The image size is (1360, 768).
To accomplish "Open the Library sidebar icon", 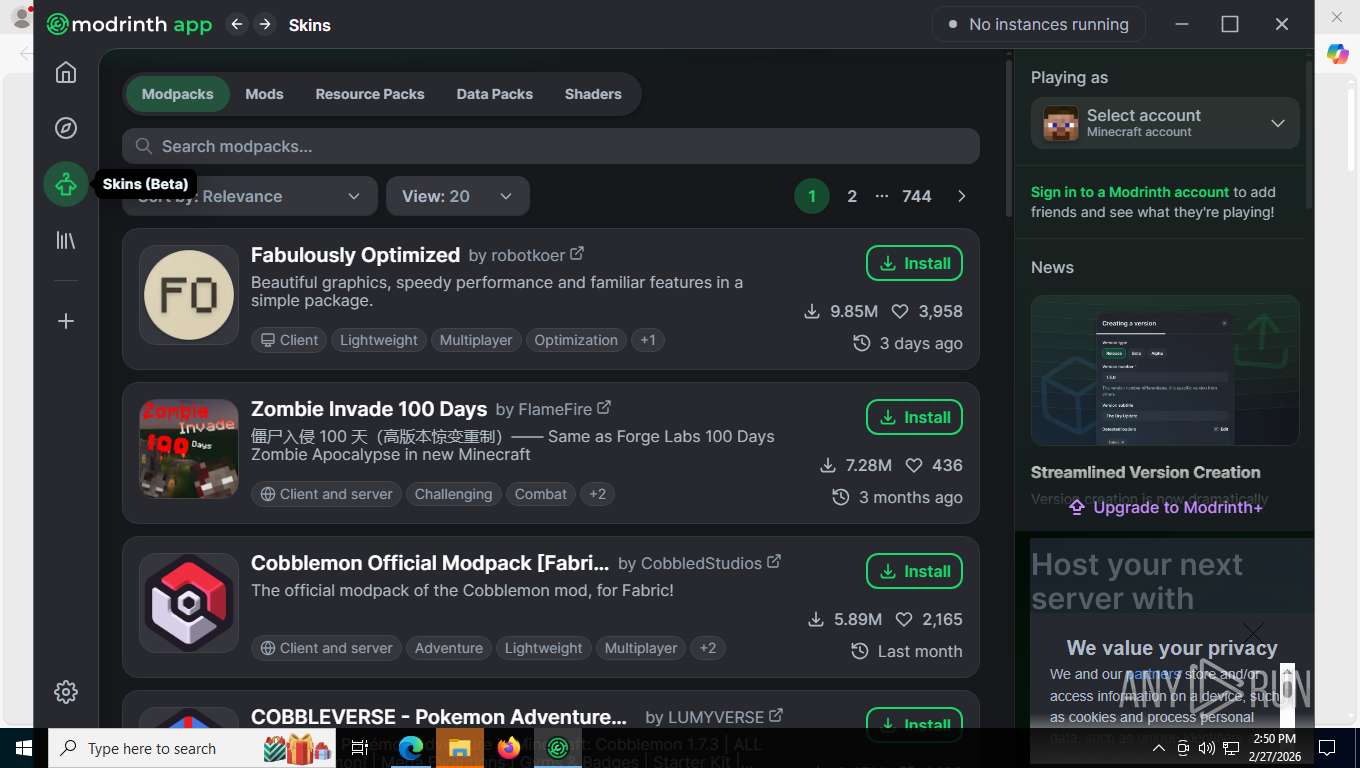I will pos(66,240).
